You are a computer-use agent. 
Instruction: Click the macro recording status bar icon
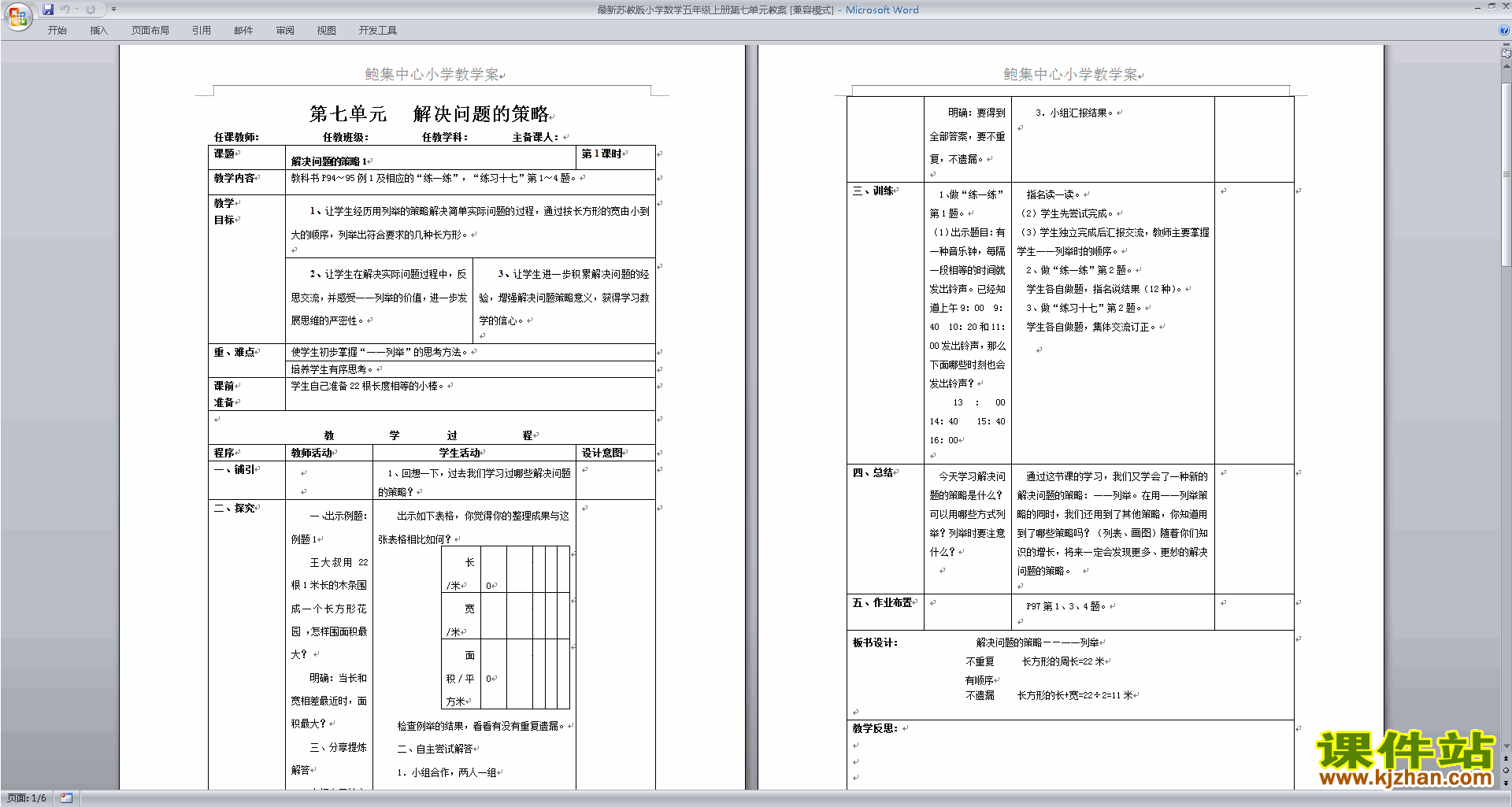67,798
